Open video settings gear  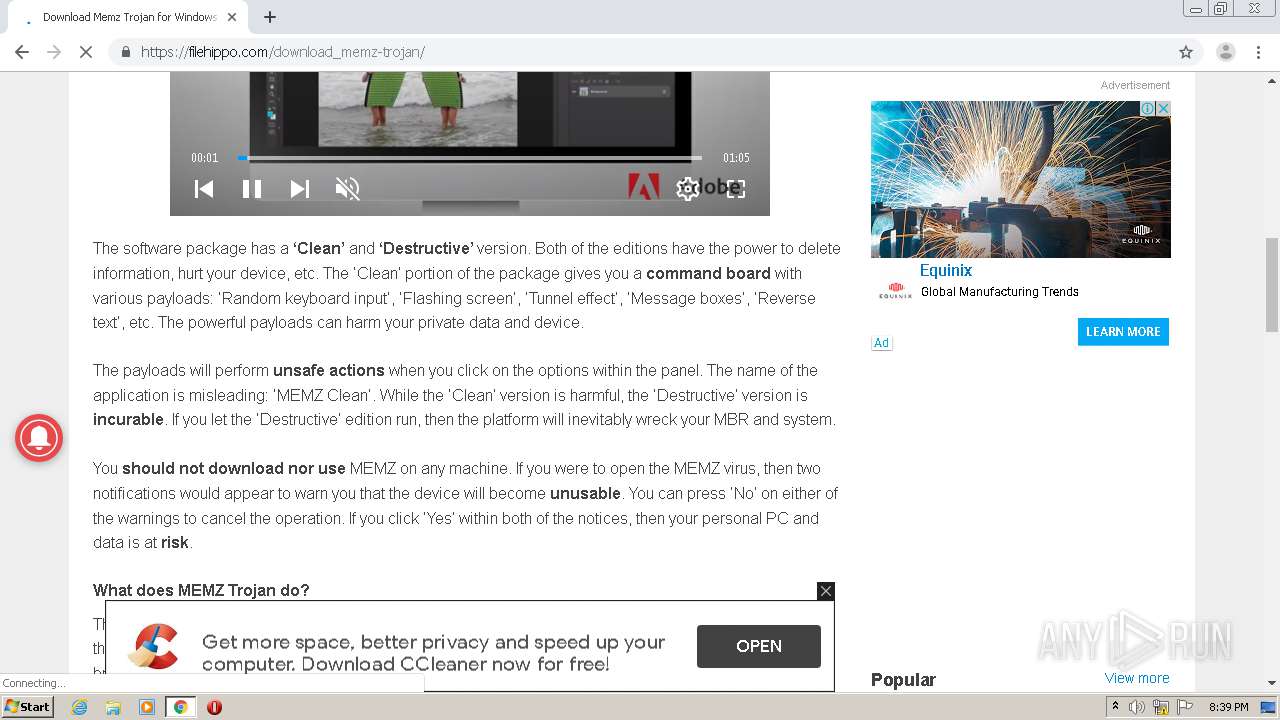687,188
